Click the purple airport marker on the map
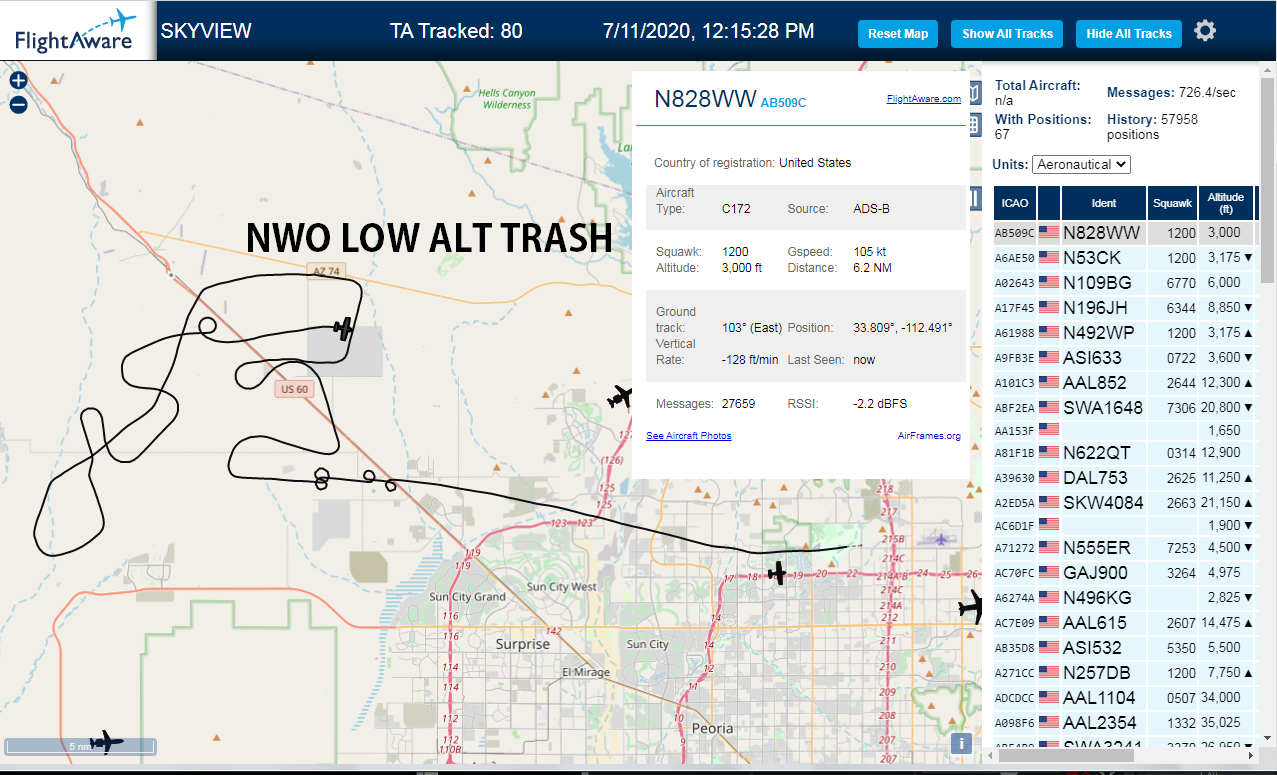The width and height of the screenshot is (1277, 775). tap(940, 539)
